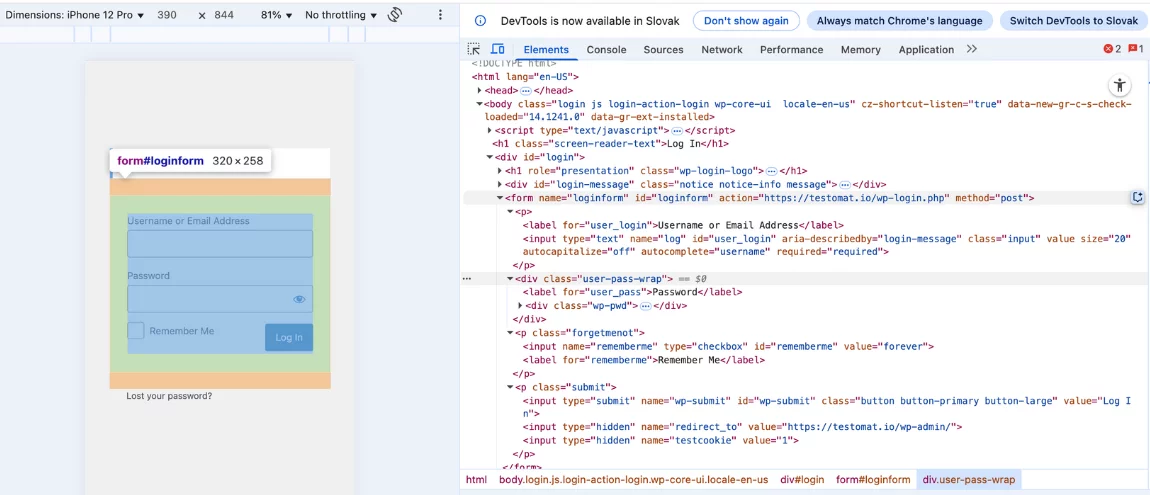1150x495 pixels.
Task: Open the iPhone 12 Pro device dropdown
Action: coord(75,15)
